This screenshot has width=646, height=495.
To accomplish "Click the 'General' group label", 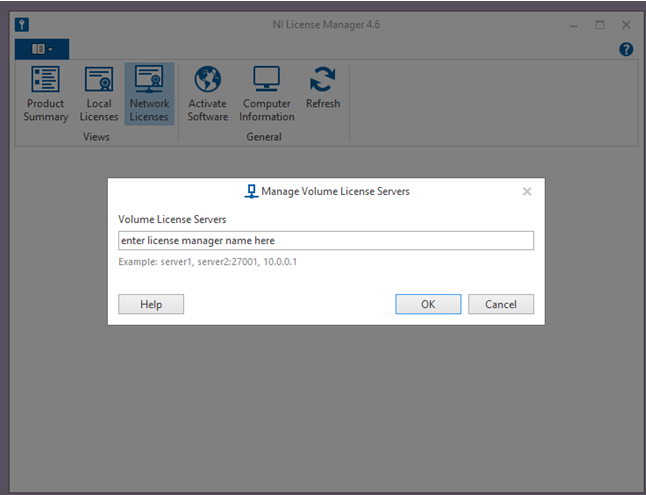I will click(264, 137).
